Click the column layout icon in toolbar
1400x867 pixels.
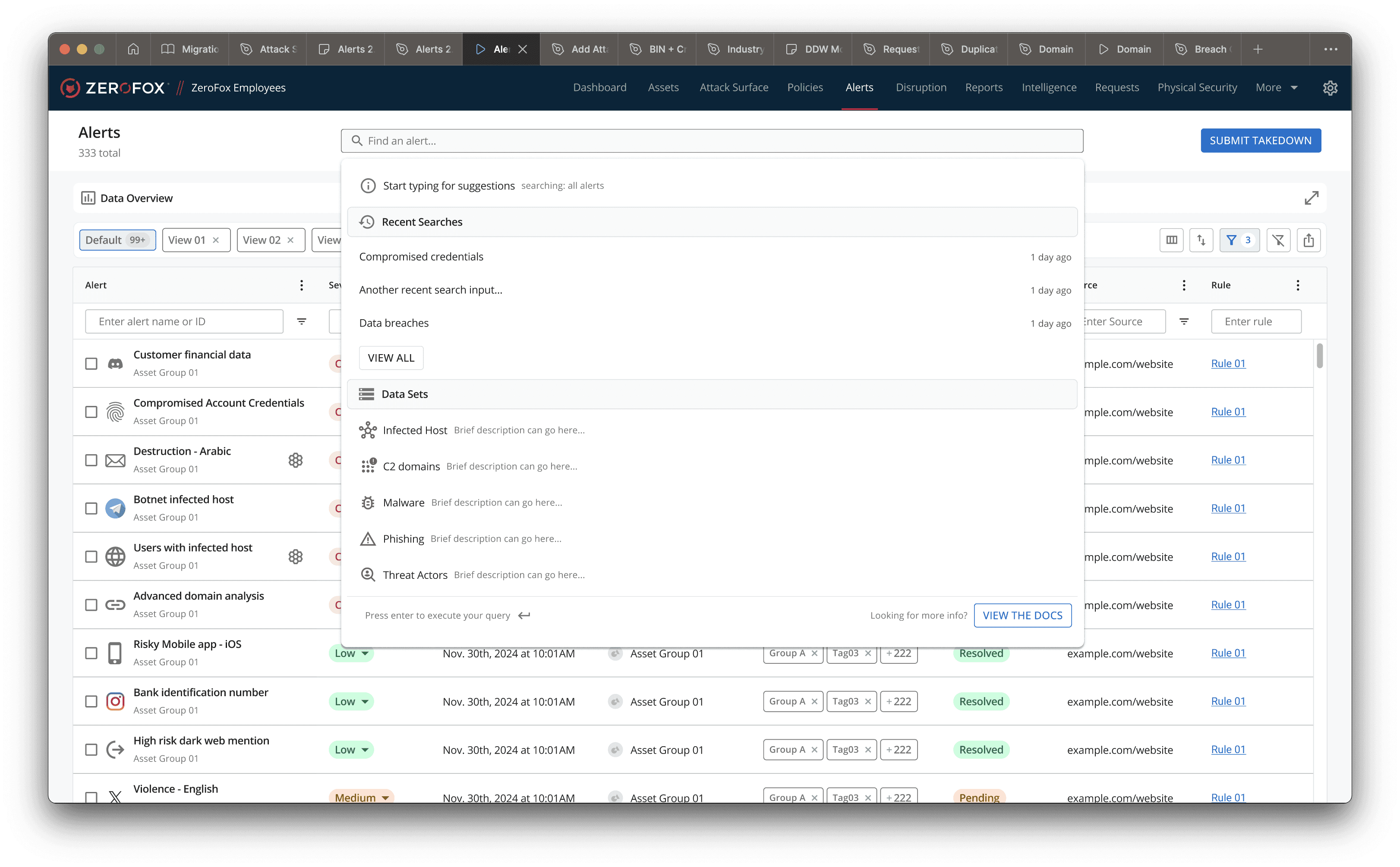[1171, 240]
